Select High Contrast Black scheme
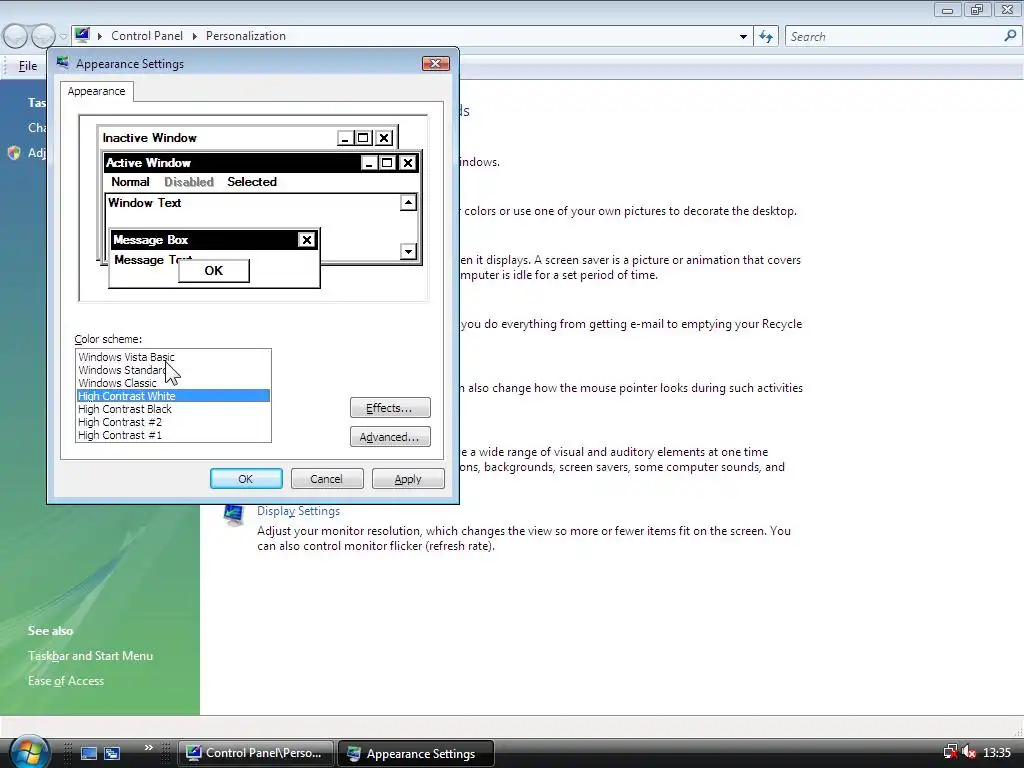Screen dimensions: 1024x768 click(125, 409)
